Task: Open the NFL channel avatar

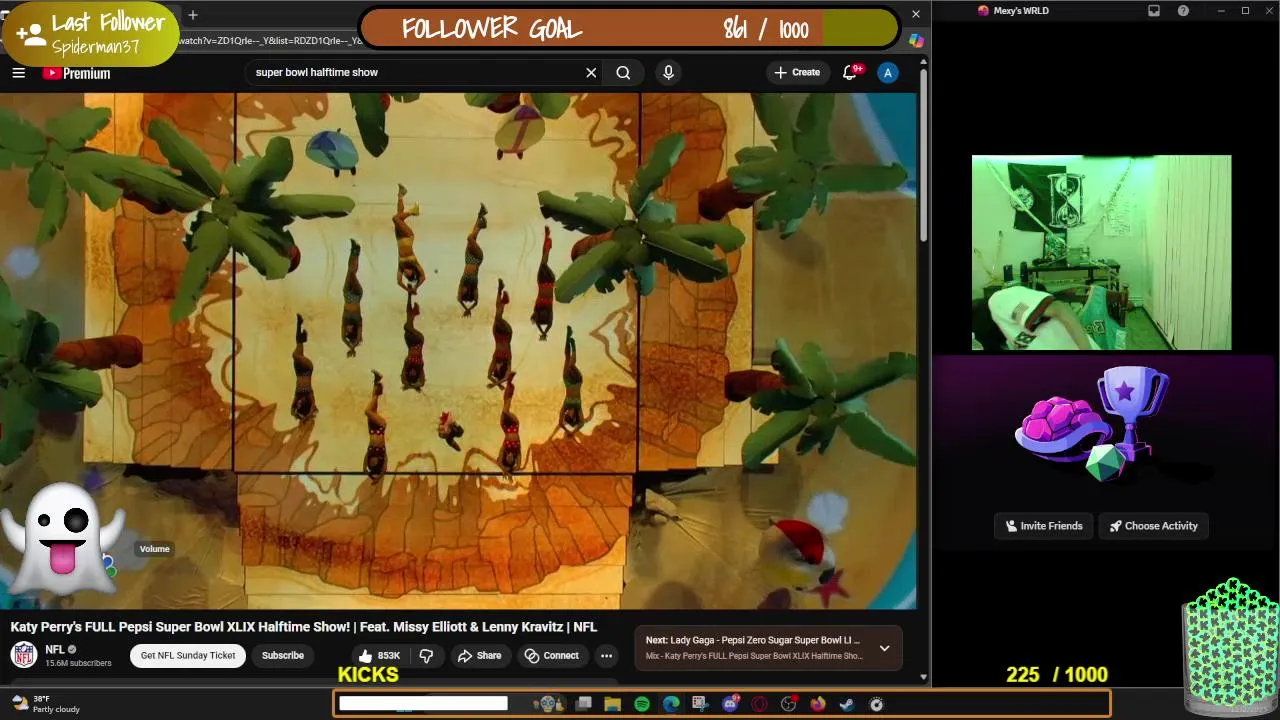Action: point(24,655)
